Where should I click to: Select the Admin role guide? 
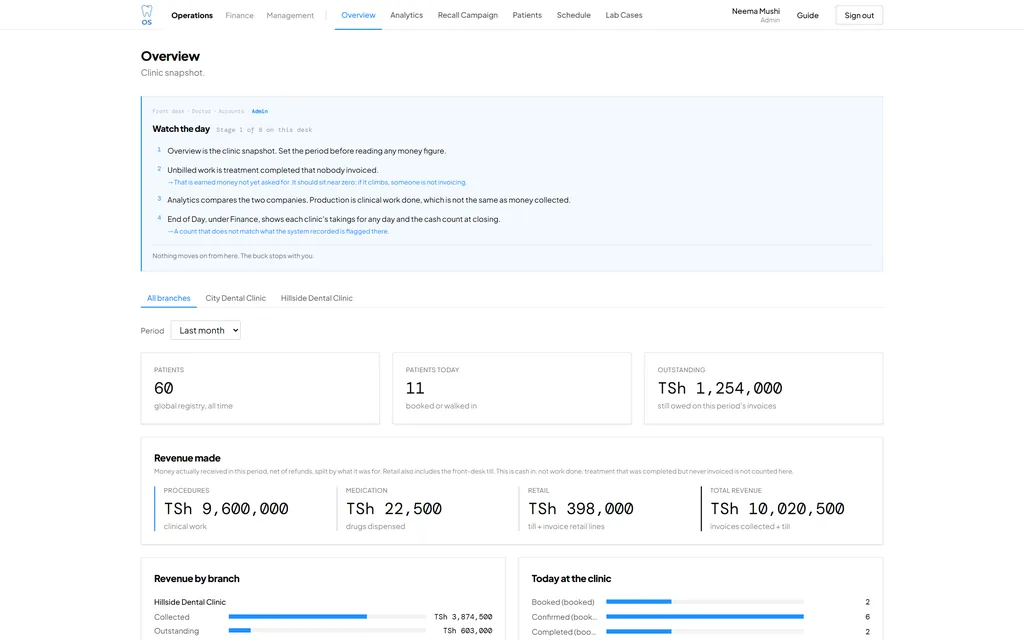click(x=260, y=111)
